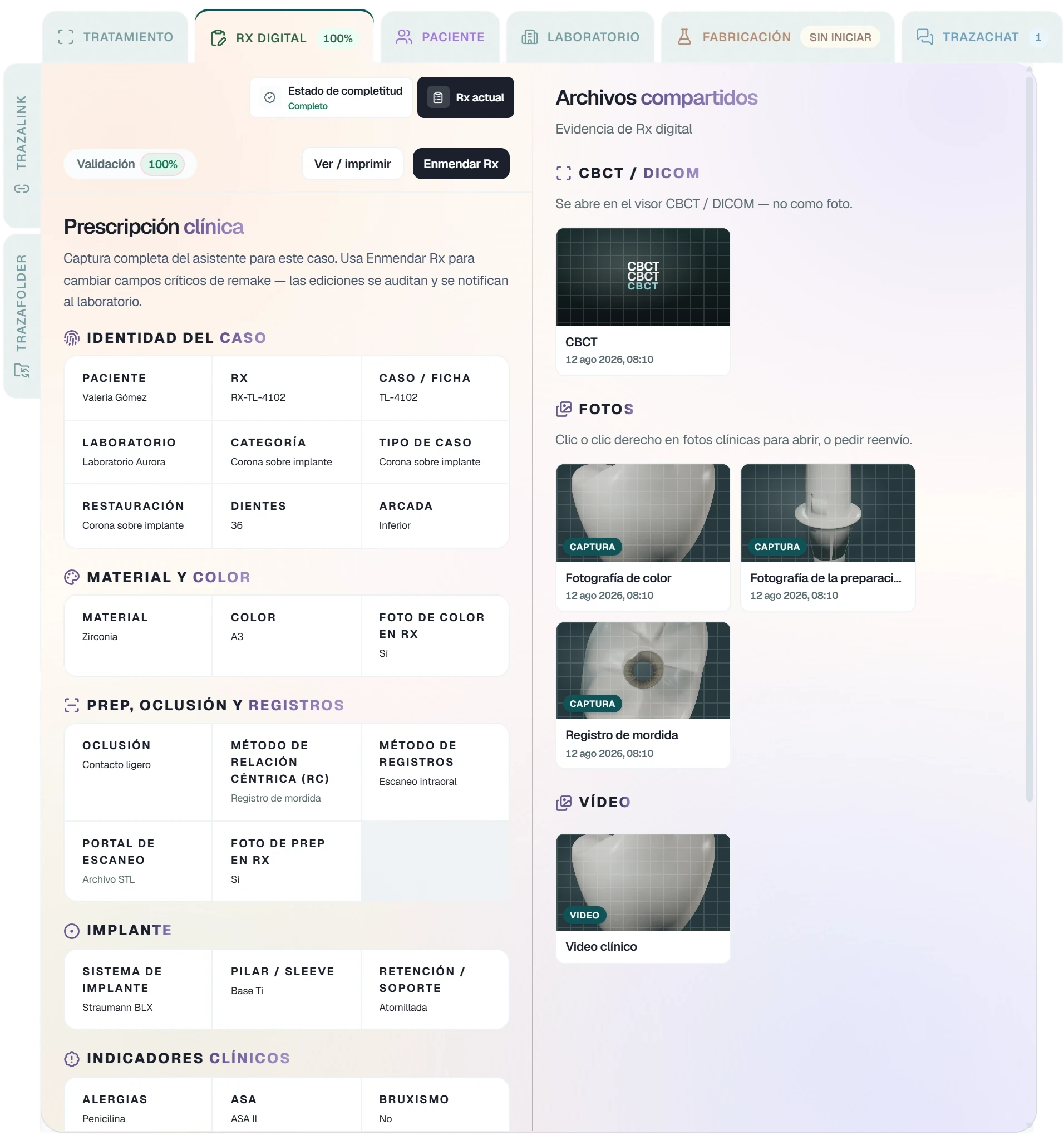Click the images icon beside Vídeo

[x=564, y=803]
